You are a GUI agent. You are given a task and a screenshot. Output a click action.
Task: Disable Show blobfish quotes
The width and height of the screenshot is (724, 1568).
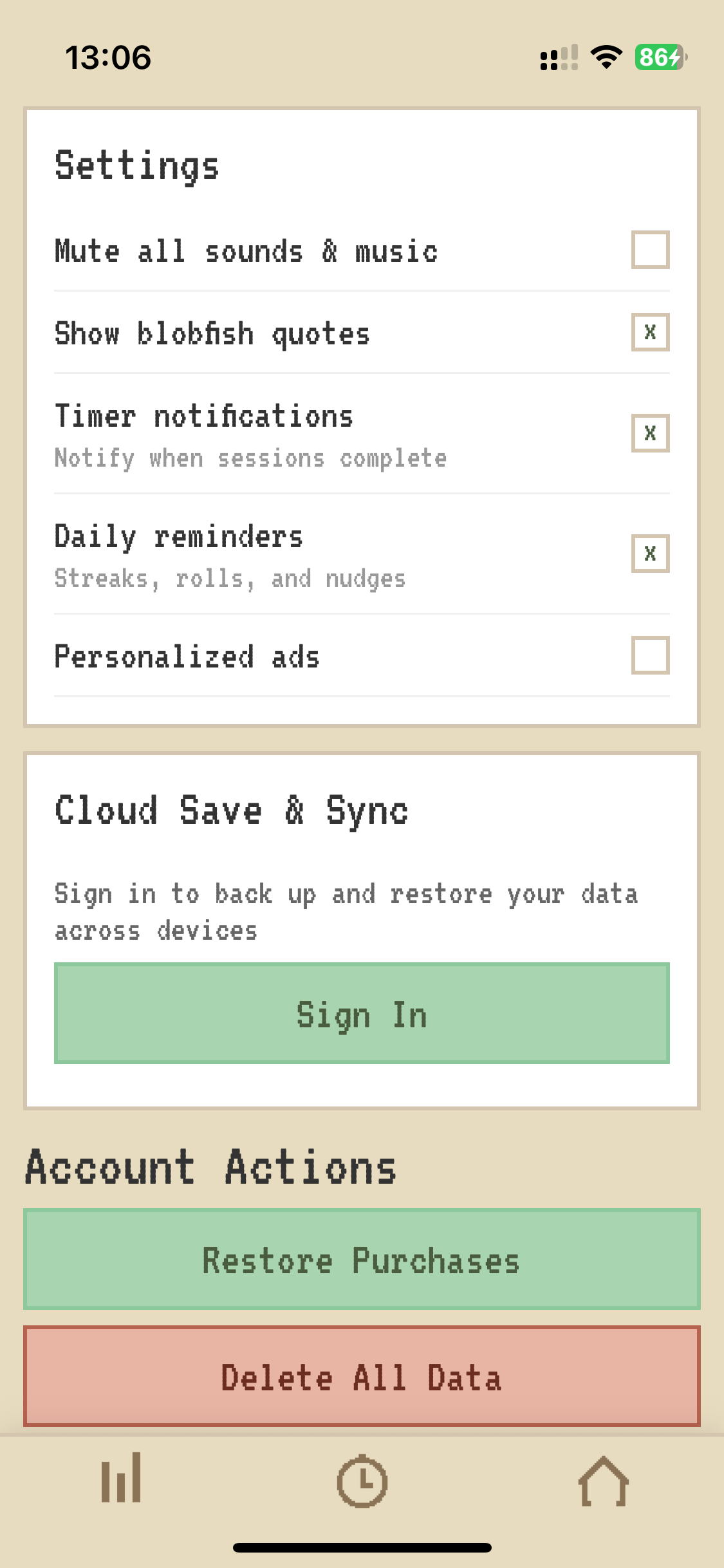[x=649, y=332]
